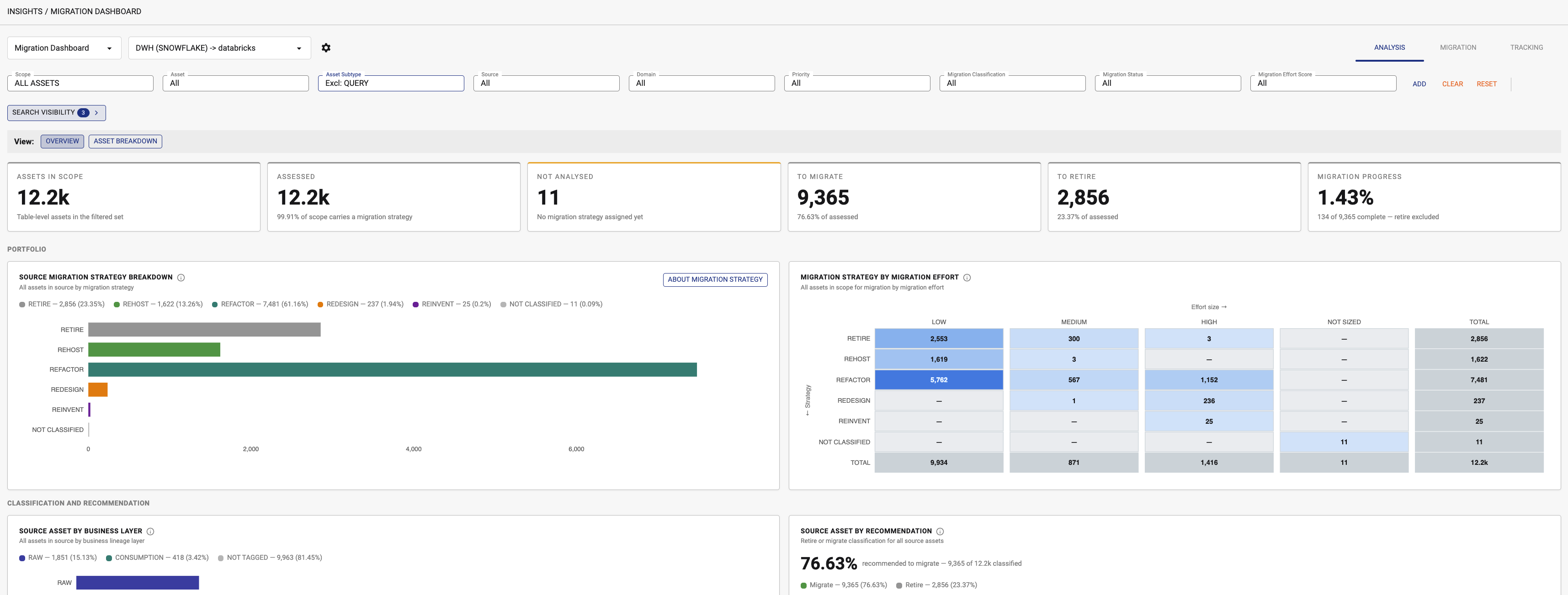Show info for Source Asset by Recommendation
Screen dimensions: 1568x595
940,531
